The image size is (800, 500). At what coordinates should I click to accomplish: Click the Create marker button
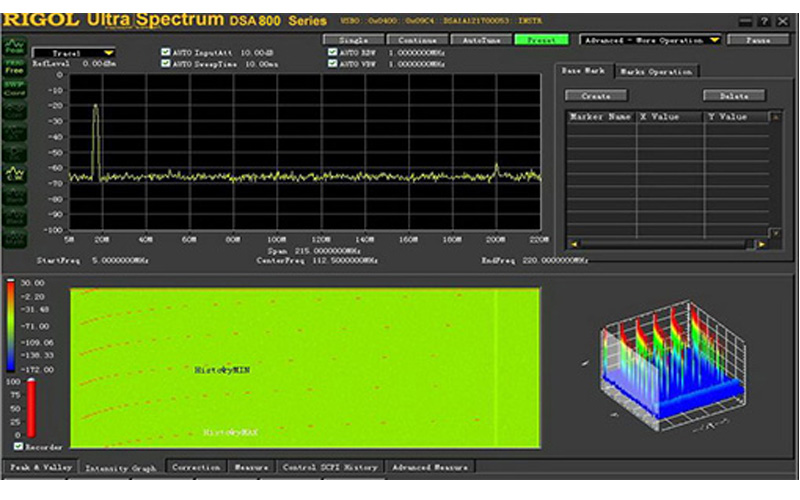[596, 96]
